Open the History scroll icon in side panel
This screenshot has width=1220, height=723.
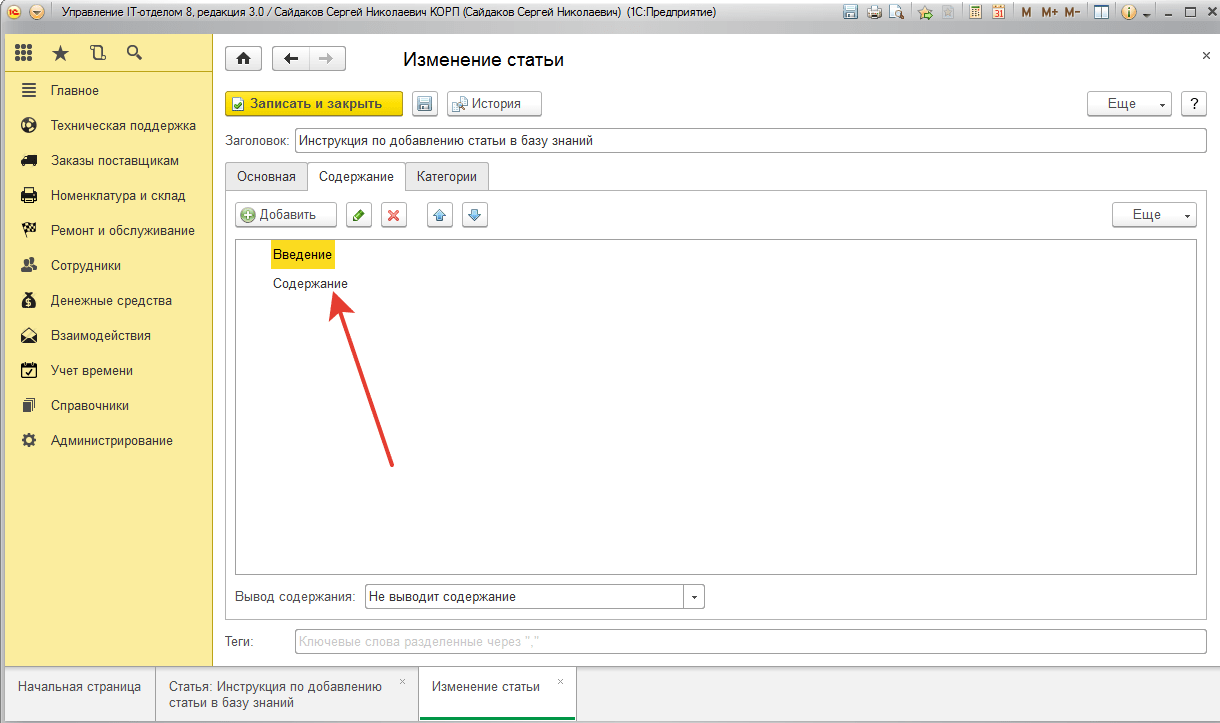pyautogui.click(x=97, y=53)
